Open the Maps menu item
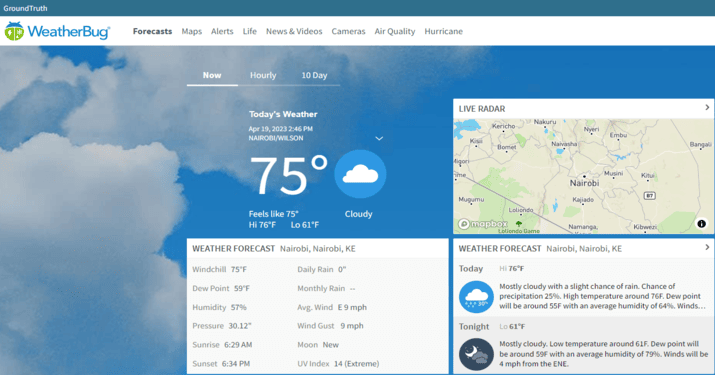715x375 pixels. [192, 31]
